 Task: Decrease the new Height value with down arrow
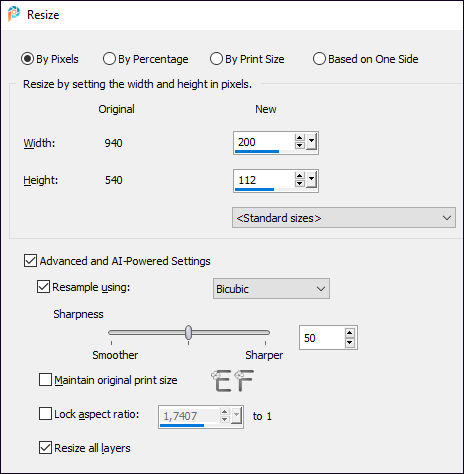coord(300,184)
